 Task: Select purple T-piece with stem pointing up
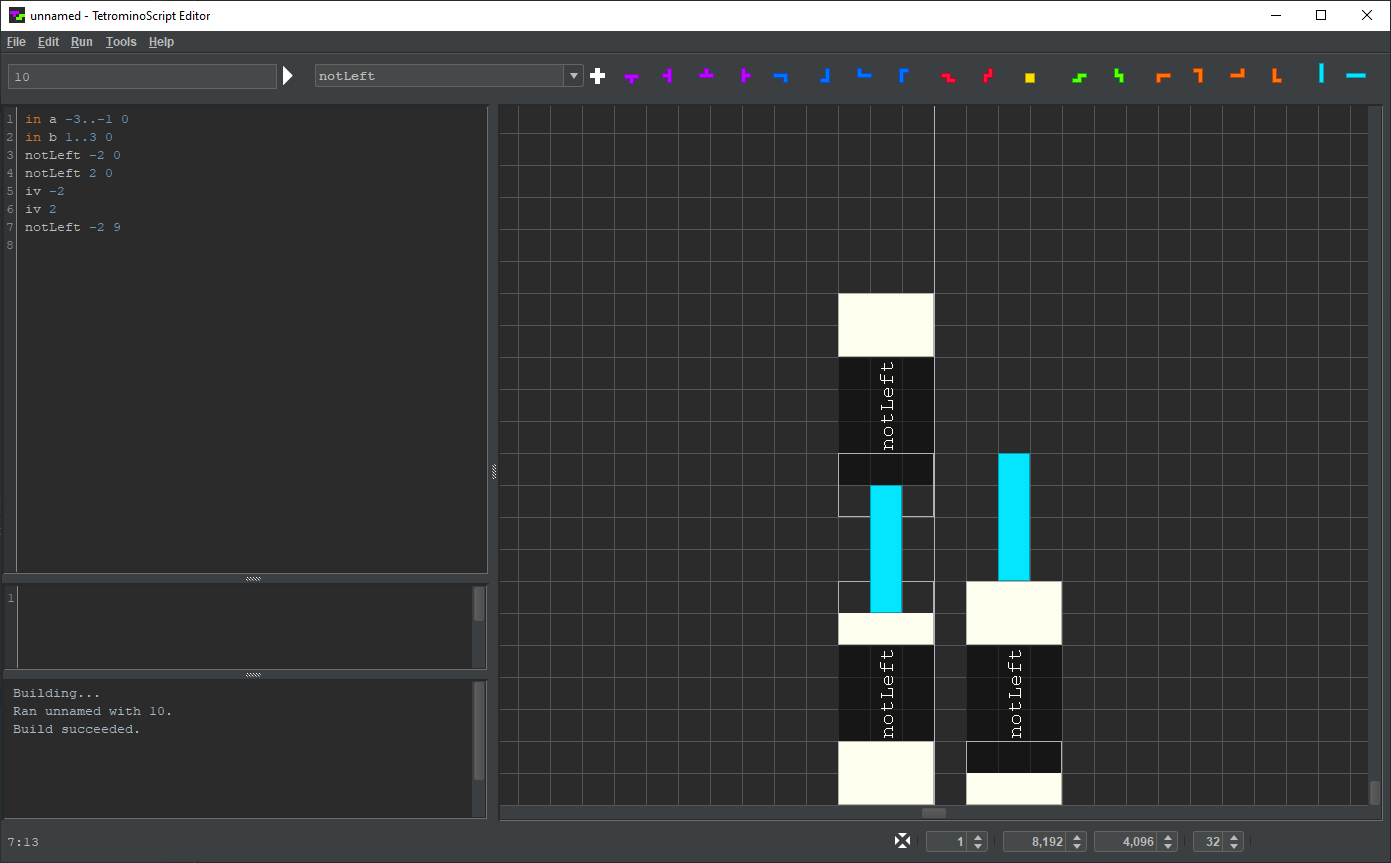[x=707, y=73]
